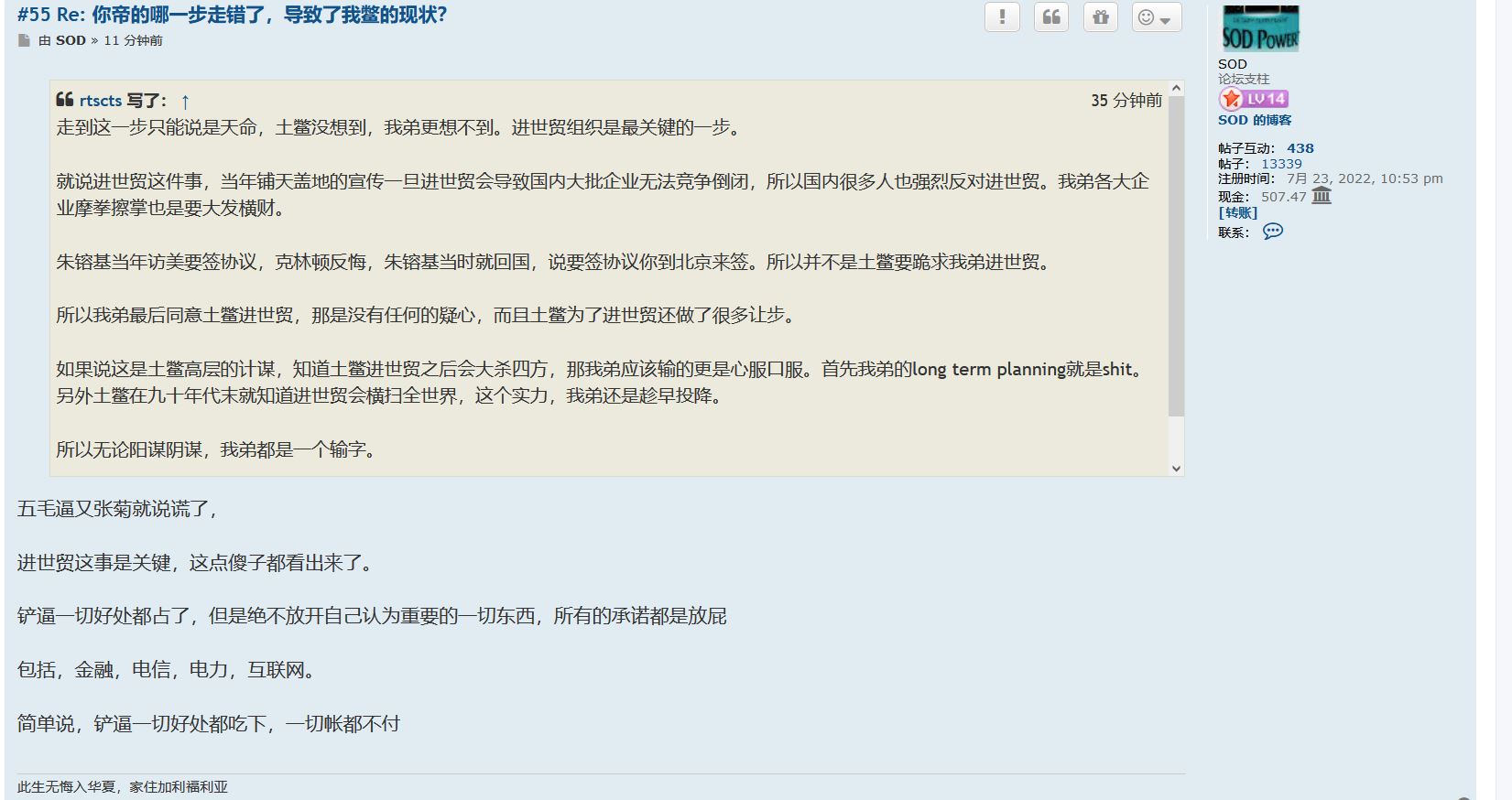1512x800 pixels.
Task: Click cash value 507.47
Action: (1284, 197)
